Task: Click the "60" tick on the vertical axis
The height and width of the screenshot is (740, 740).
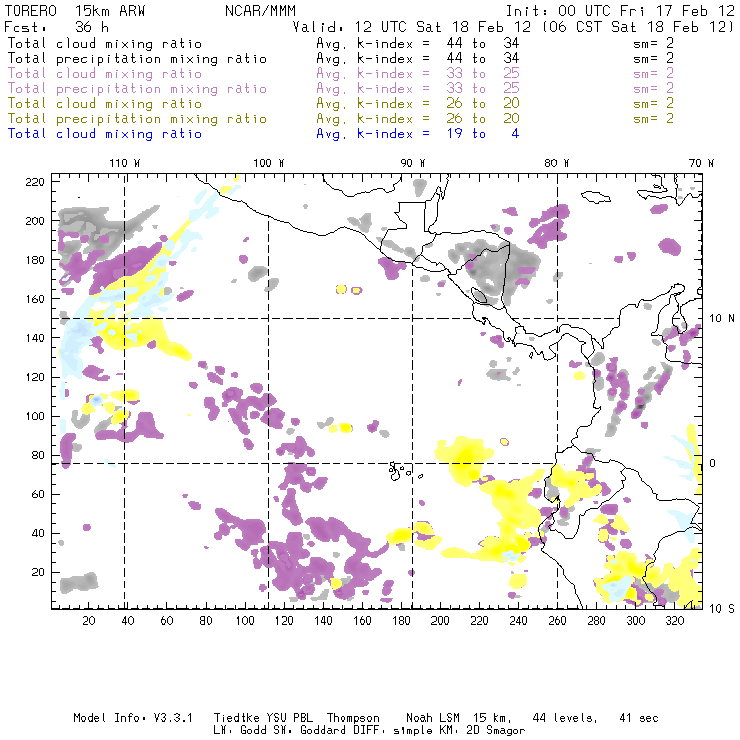Action: click(38, 494)
